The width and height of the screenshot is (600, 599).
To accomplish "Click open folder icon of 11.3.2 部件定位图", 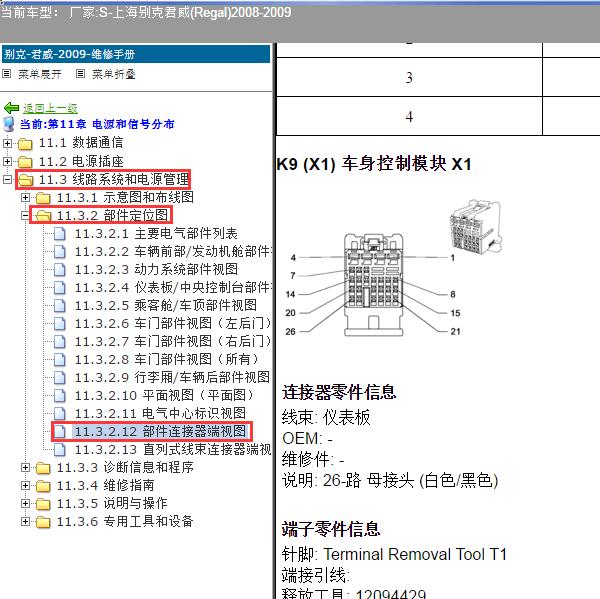I will coord(44,215).
